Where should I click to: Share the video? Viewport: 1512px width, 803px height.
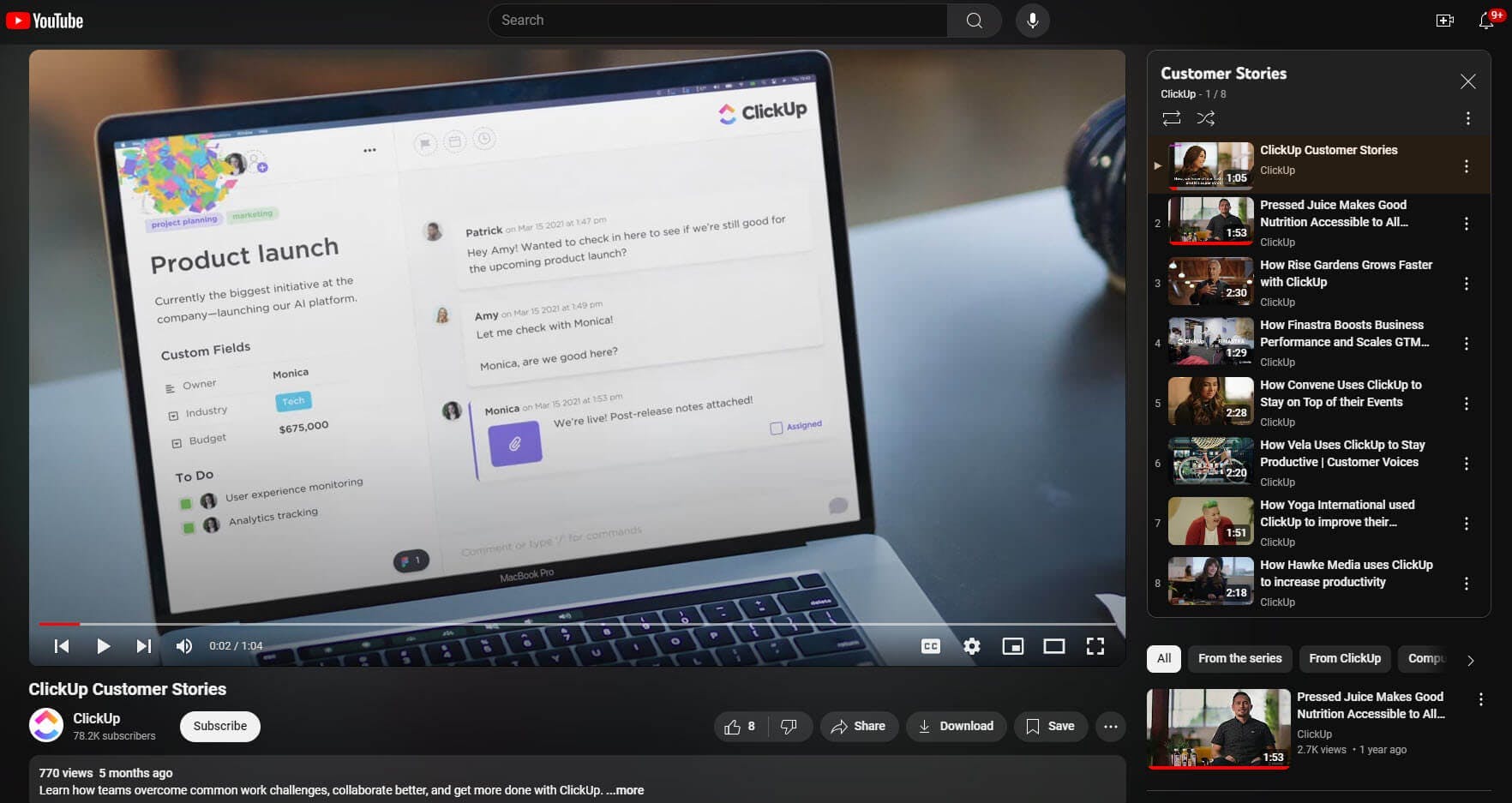click(858, 726)
